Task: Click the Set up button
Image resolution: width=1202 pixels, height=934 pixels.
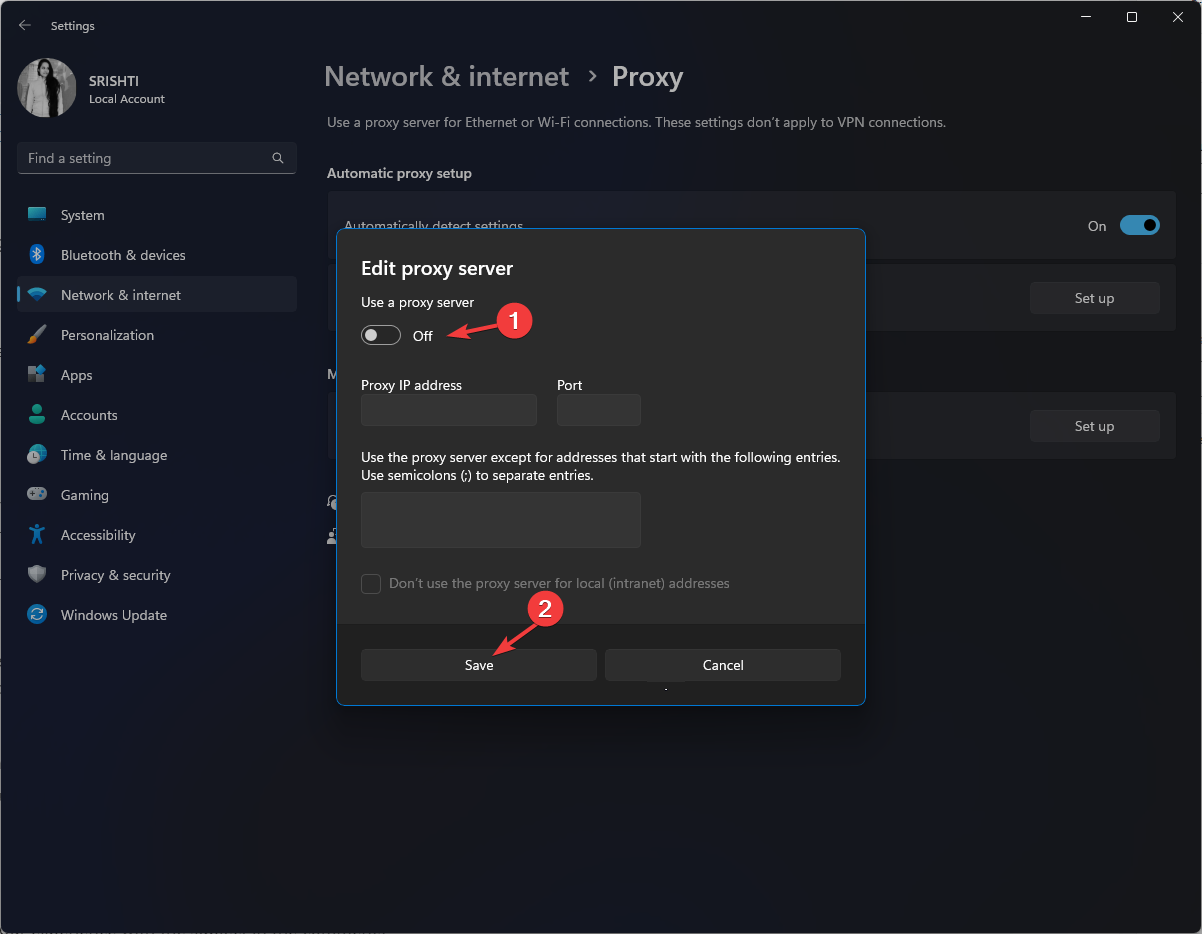Action: point(1094,297)
